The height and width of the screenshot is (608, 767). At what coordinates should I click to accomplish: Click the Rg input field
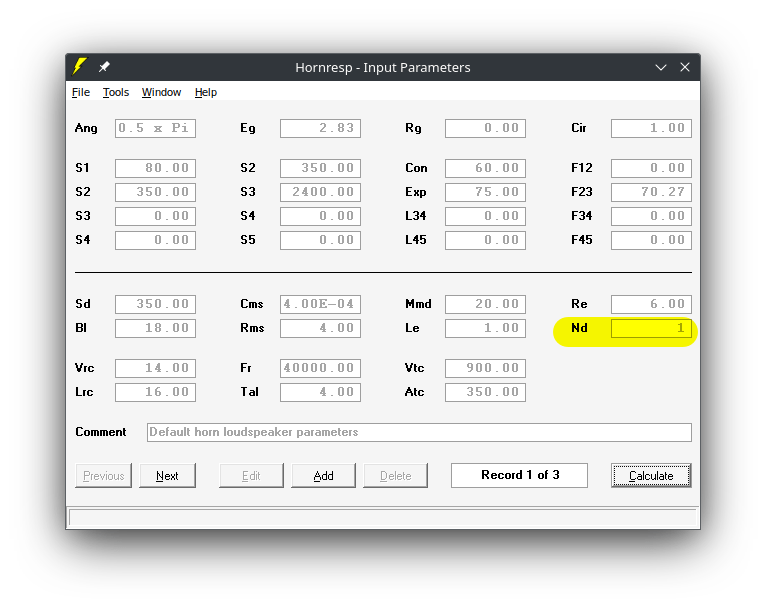coord(485,128)
